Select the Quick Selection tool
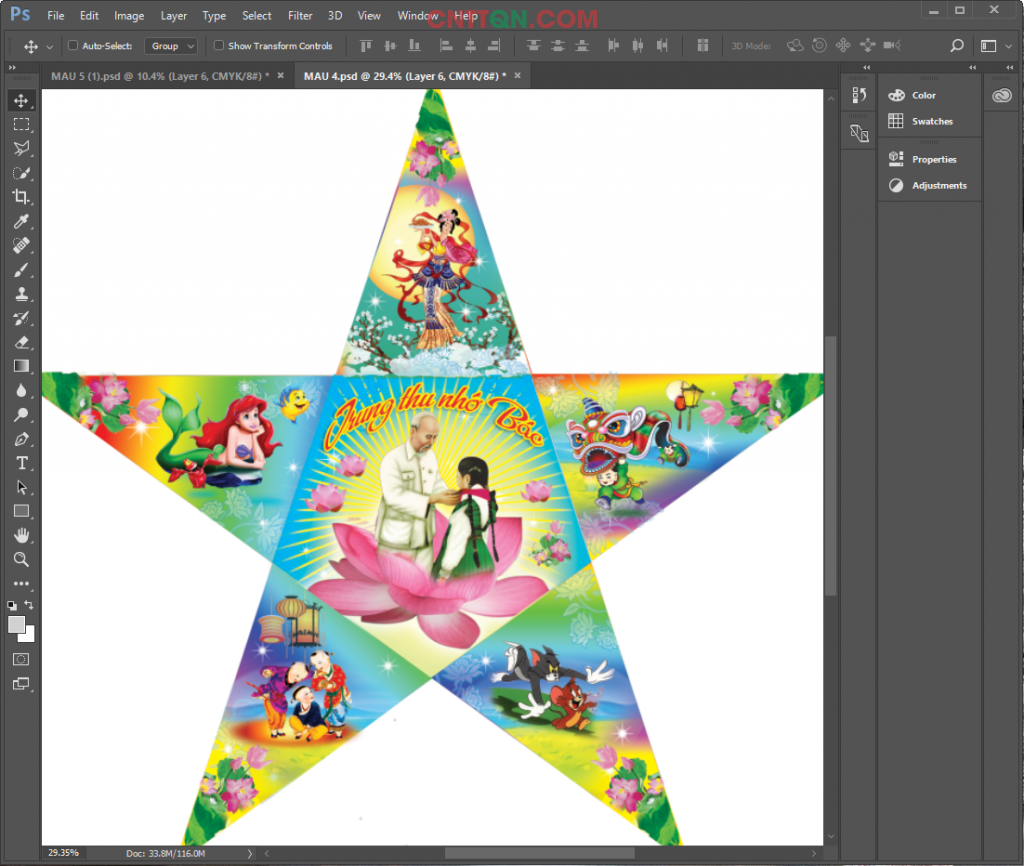The width and height of the screenshot is (1024, 866). click(x=21, y=173)
